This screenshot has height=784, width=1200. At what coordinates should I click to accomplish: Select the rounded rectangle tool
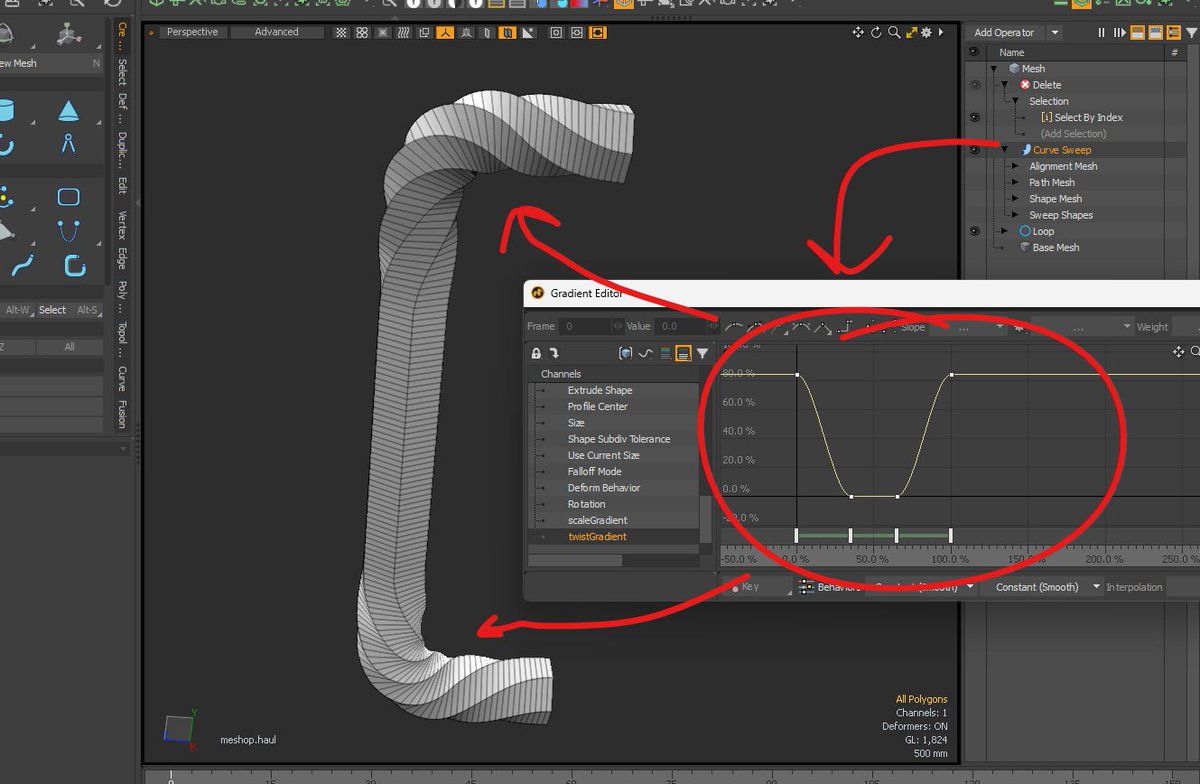(x=68, y=197)
